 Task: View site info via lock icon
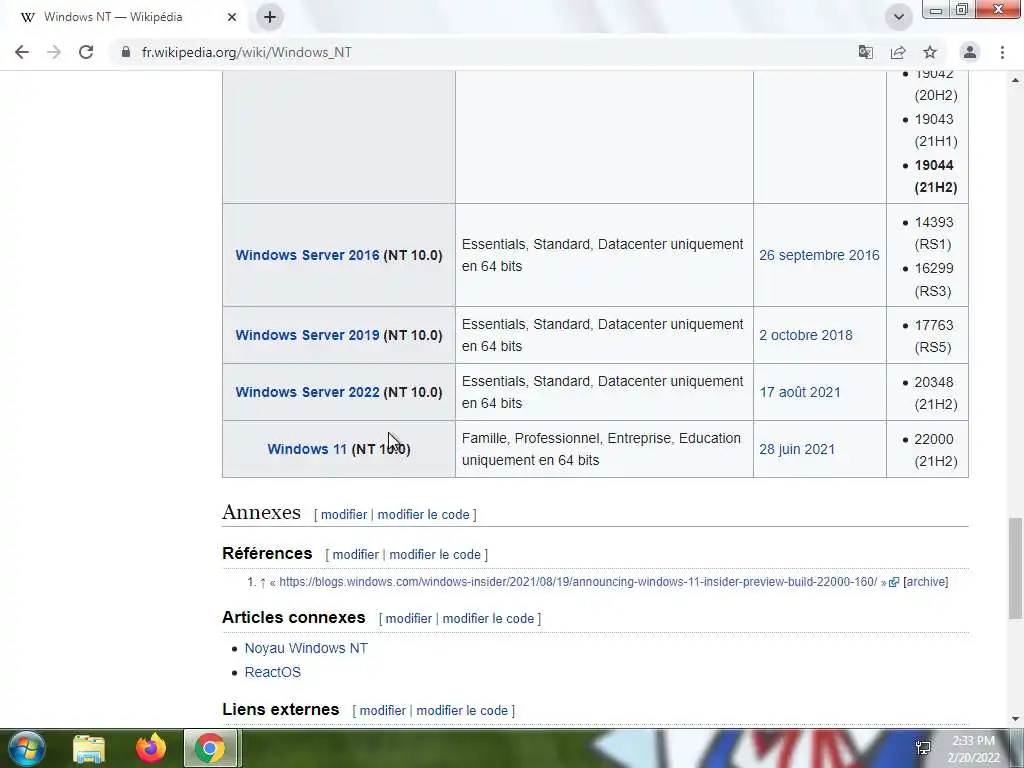pyautogui.click(x=125, y=52)
